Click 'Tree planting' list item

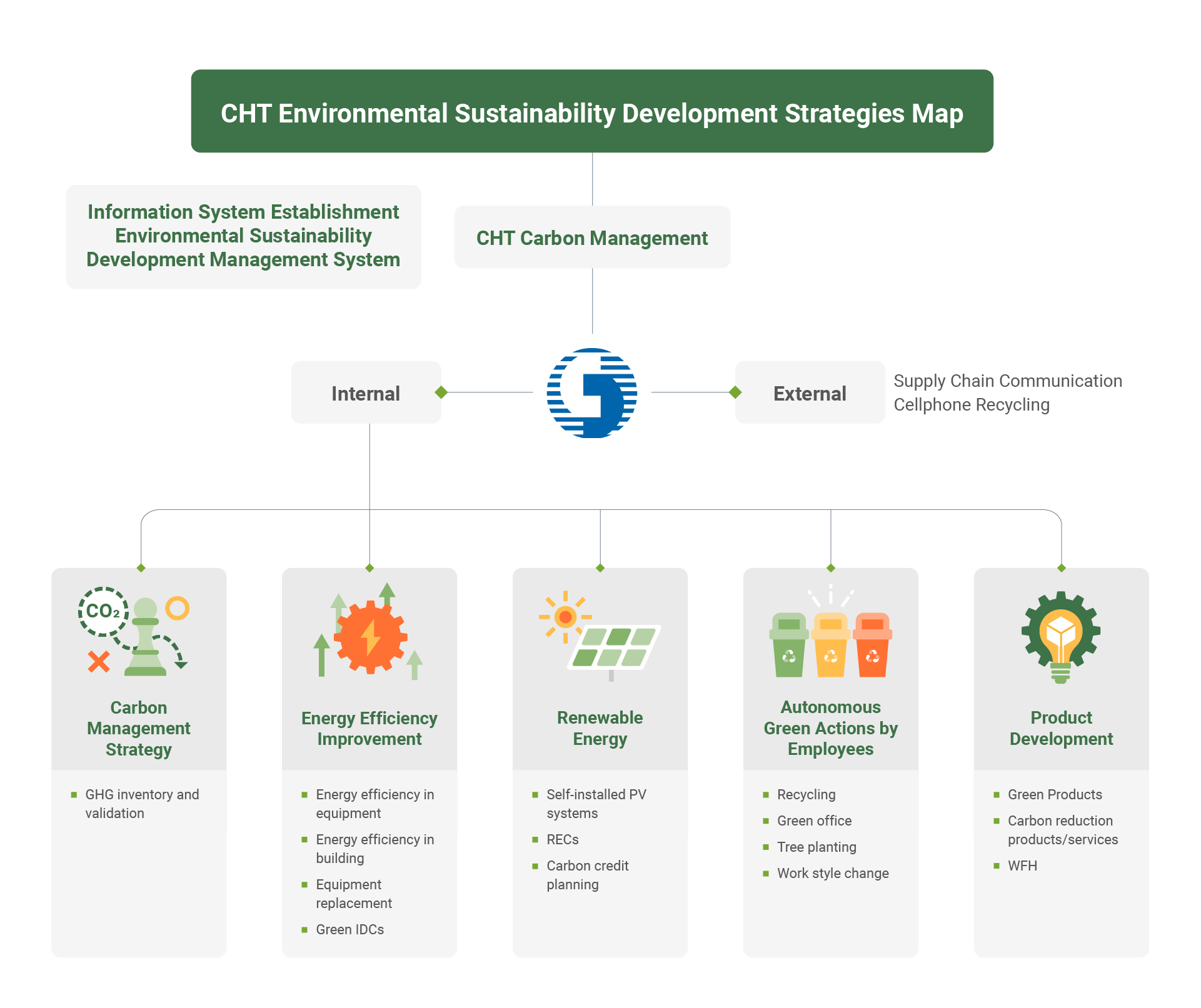817,847
